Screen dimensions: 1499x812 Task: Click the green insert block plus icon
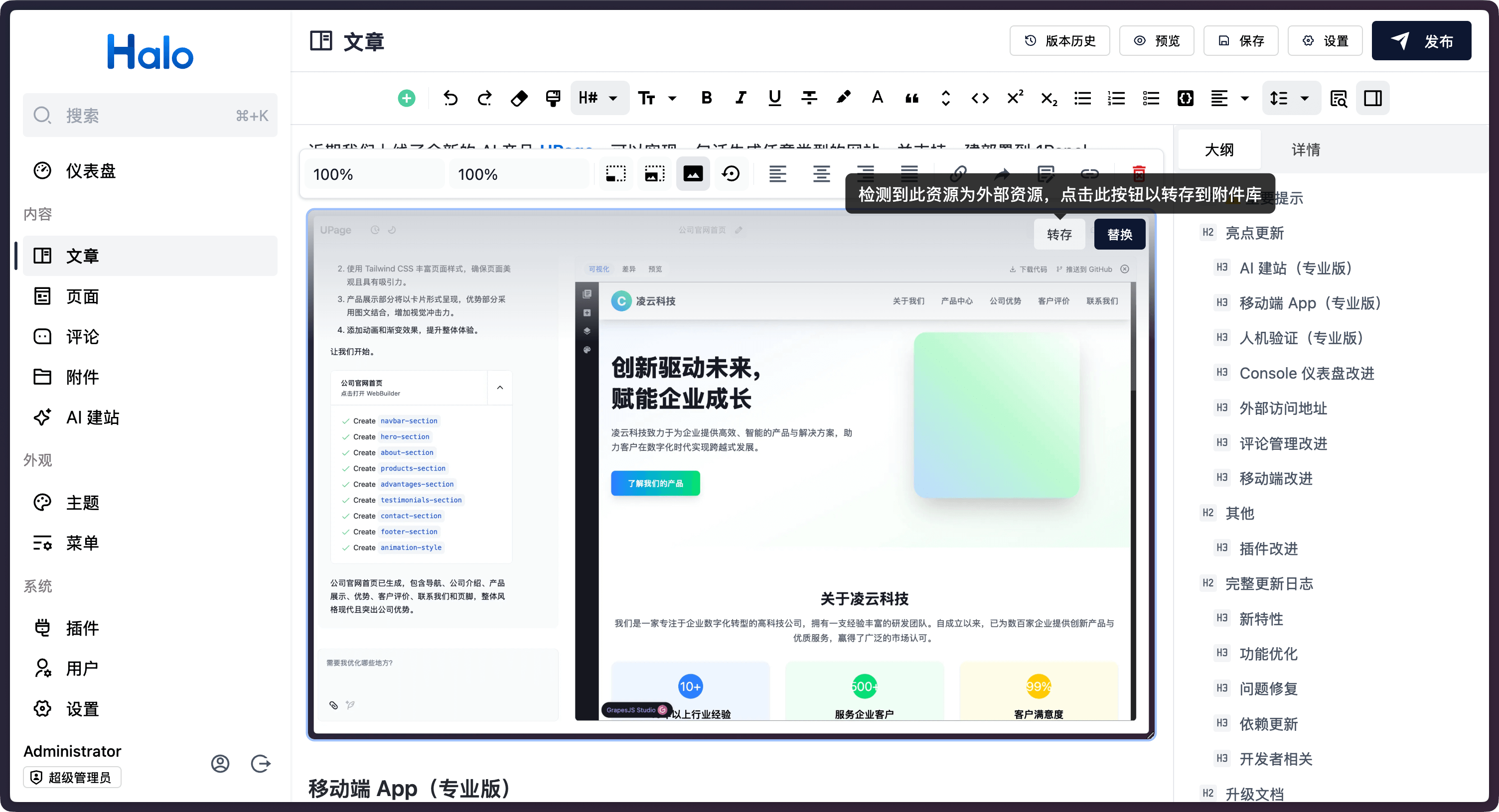tap(406, 98)
